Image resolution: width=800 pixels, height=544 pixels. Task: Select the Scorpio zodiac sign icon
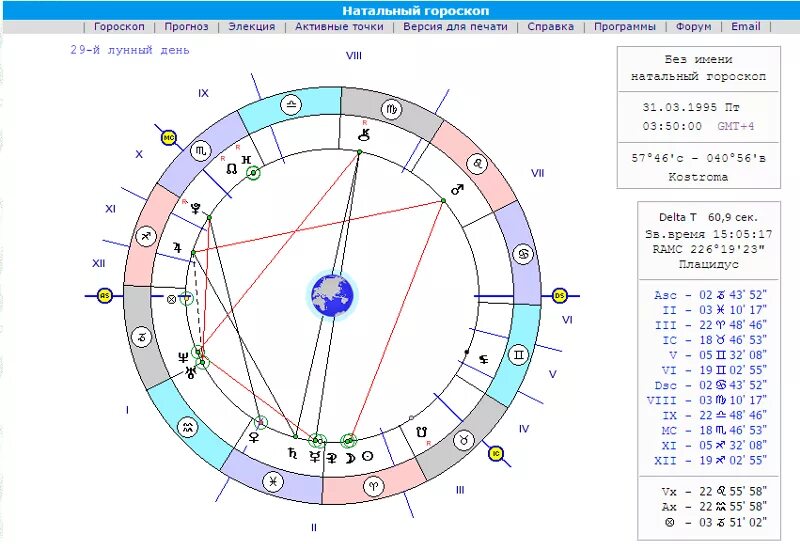(201, 151)
